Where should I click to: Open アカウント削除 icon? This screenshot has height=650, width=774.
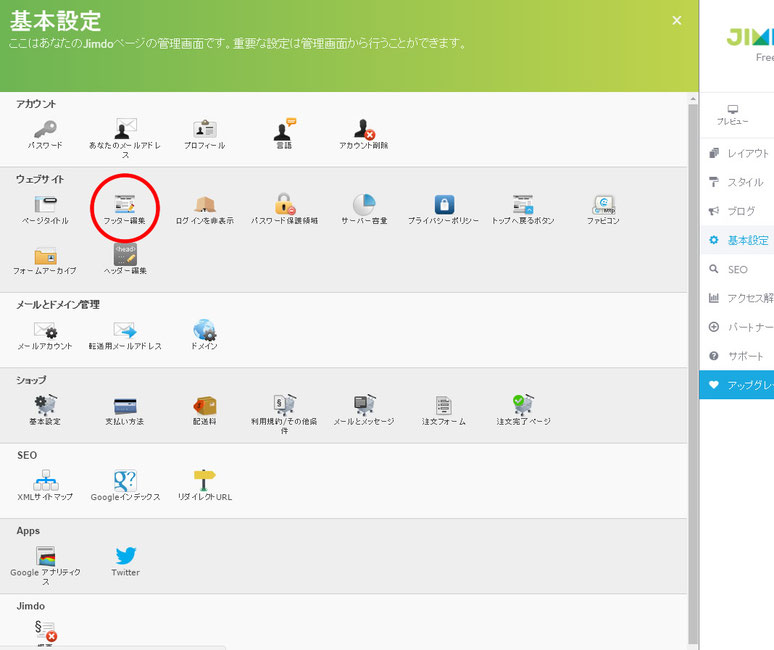[364, 130]
